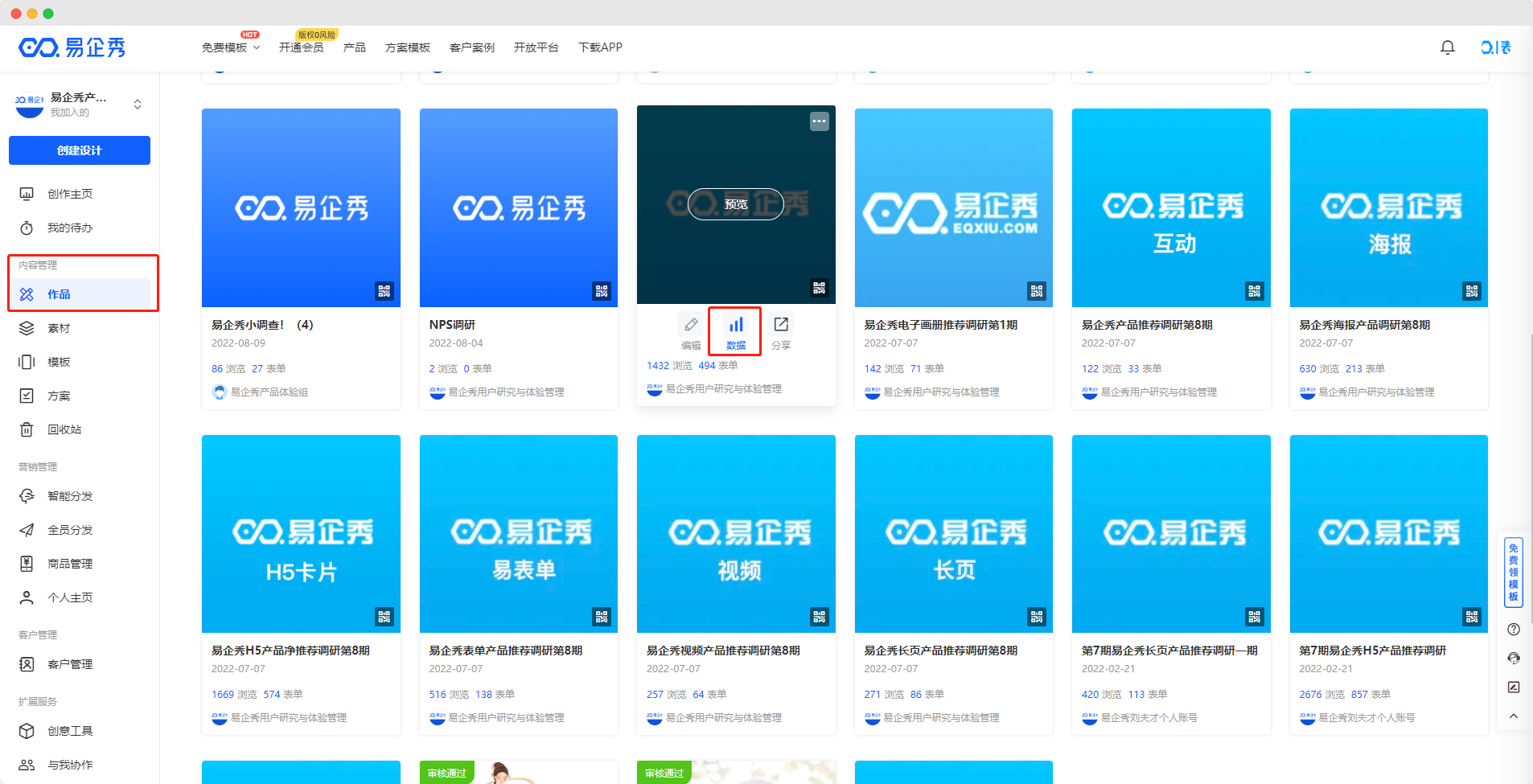Click 1432 浏览 count
Viewport: 1533px width, 784px height.
coord(669,366)
